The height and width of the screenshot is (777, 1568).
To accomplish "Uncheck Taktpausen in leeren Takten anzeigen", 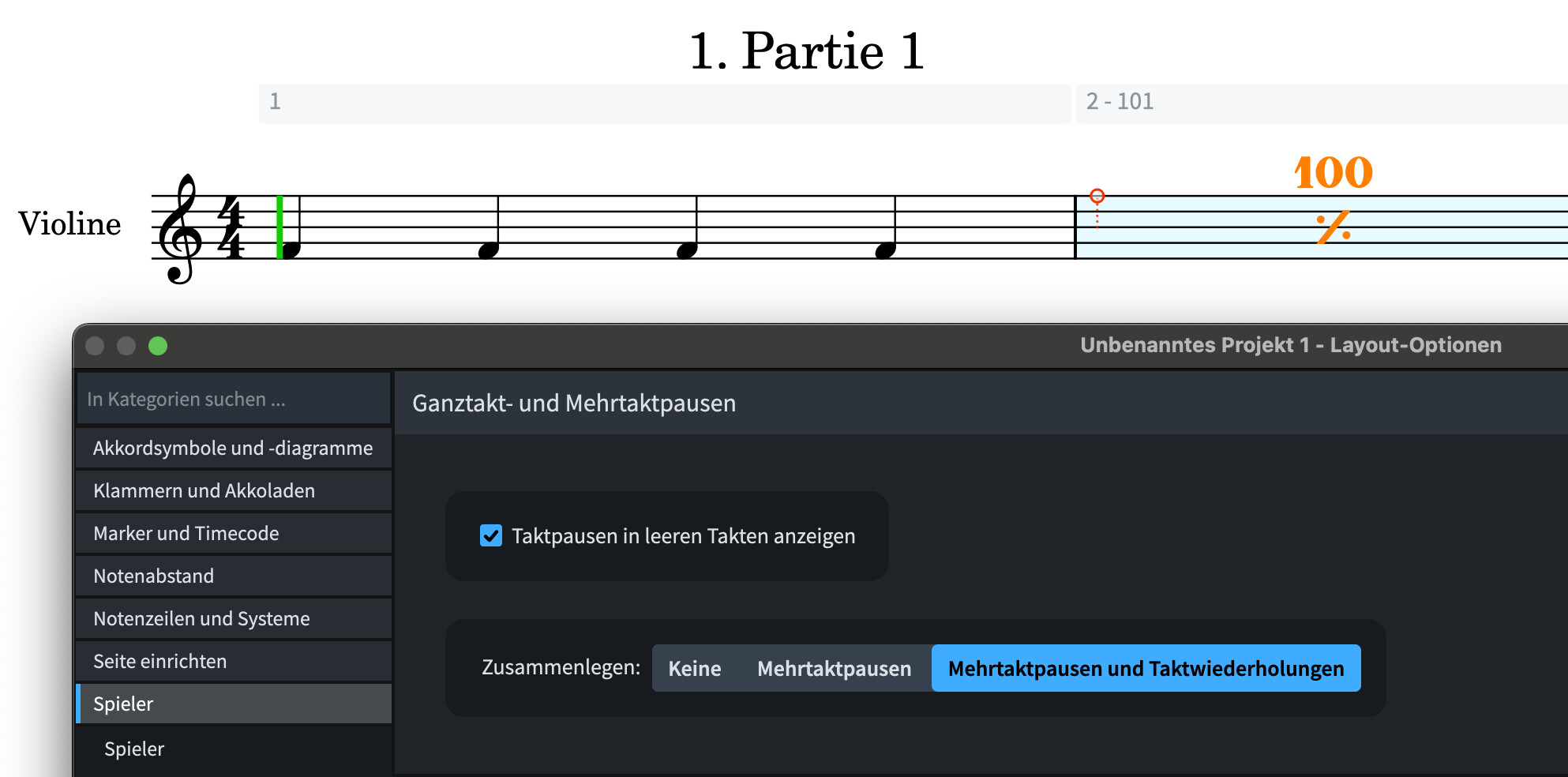I will 491,536.
